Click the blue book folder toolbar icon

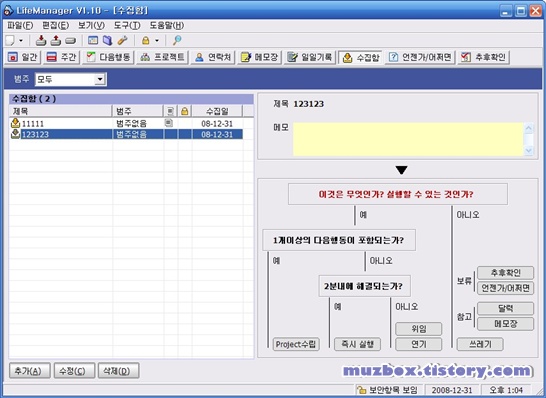point(107,40)
